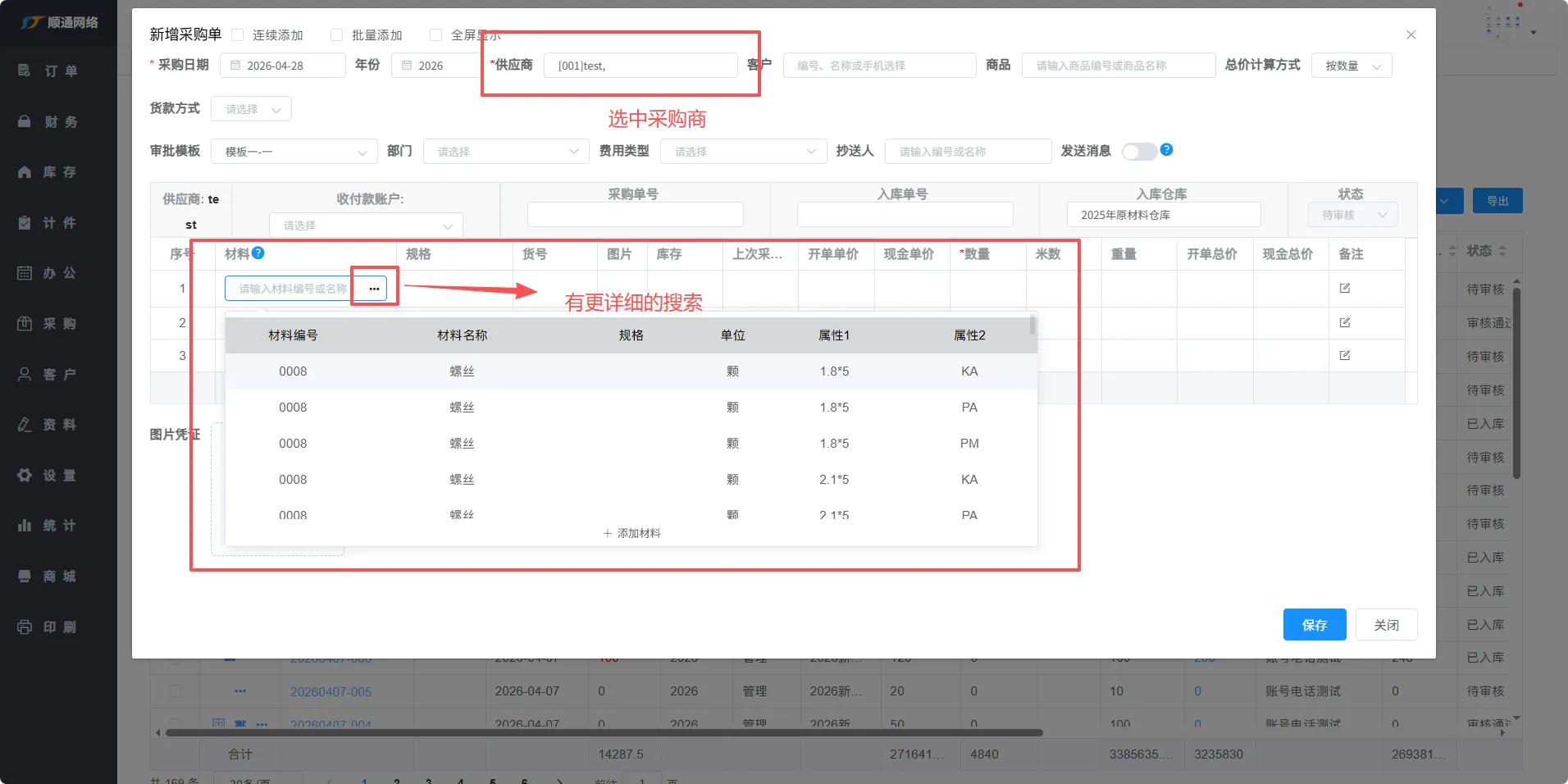
Task: Click the edit remark icon in row 3
Action: pyautogui.click(x=1344, y=356)
